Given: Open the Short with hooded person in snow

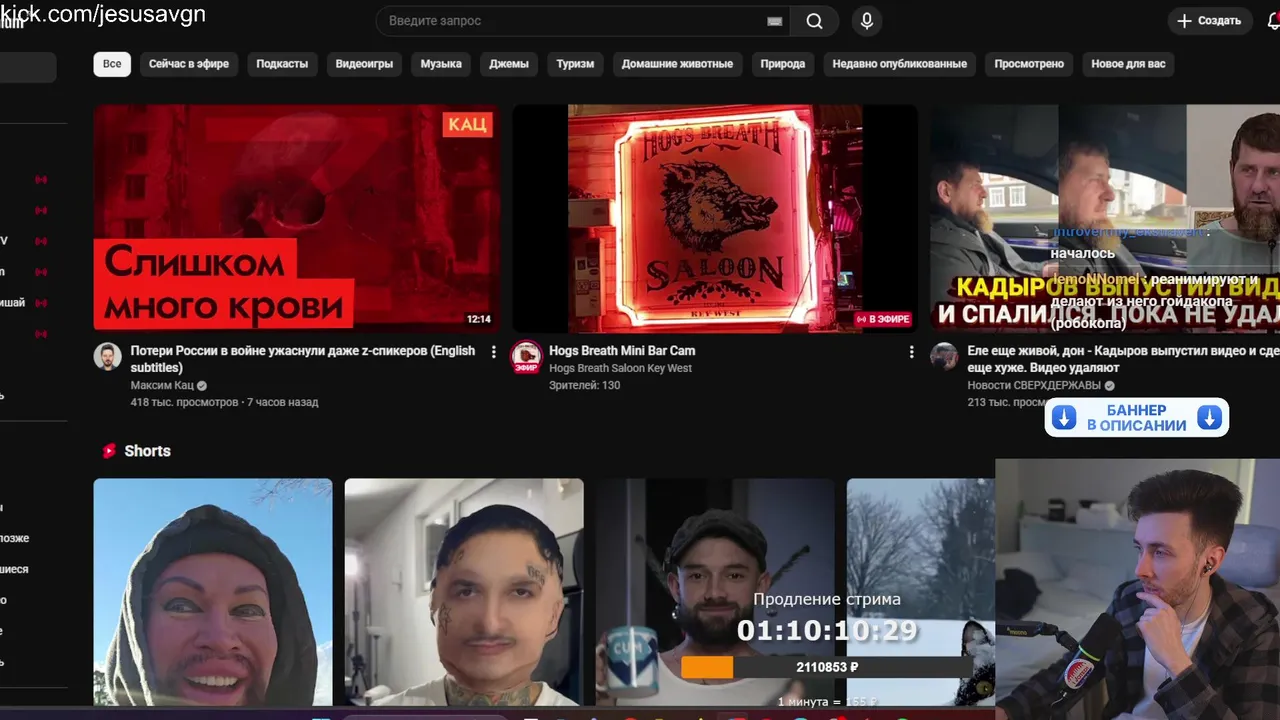Looking at the screenshot, I should click(x=213, y=592).
